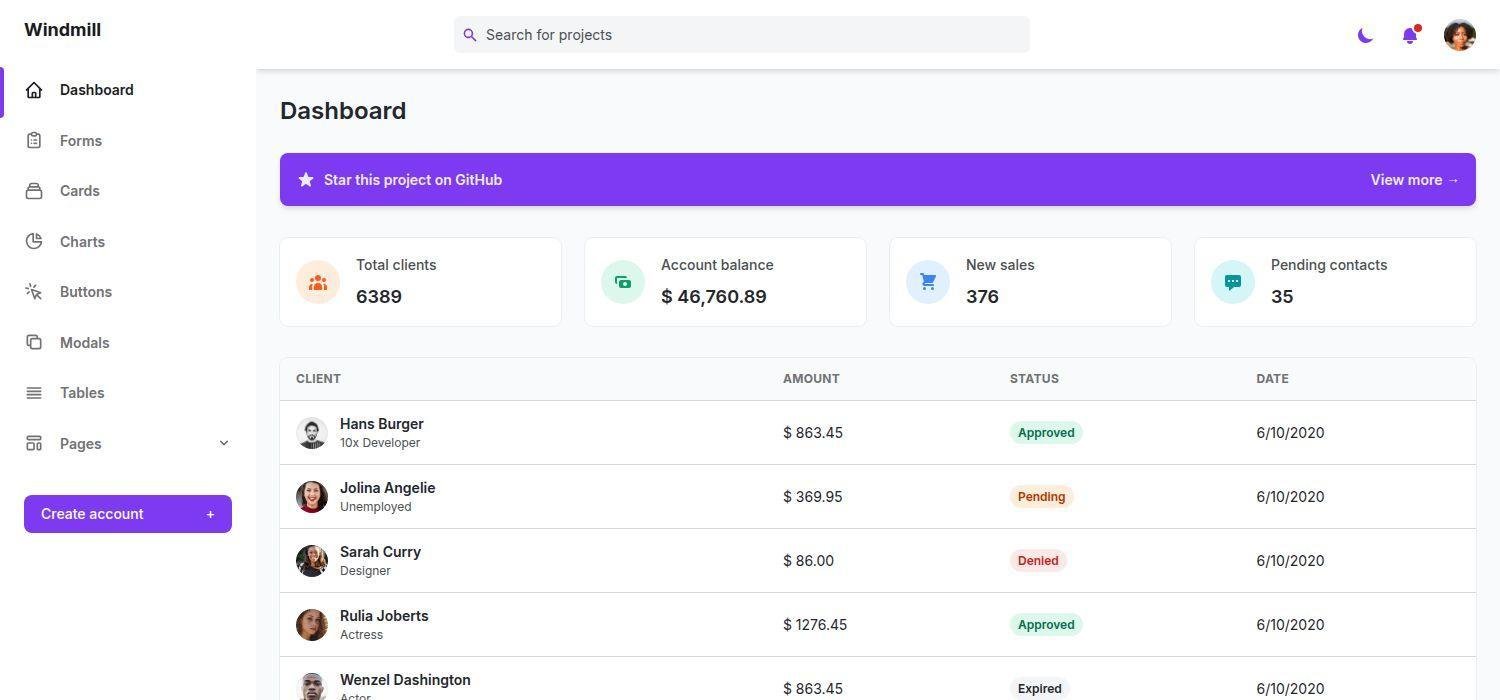Click the Account balance money icon
This screenshot has height=700, width=1500.
point(623,282)
